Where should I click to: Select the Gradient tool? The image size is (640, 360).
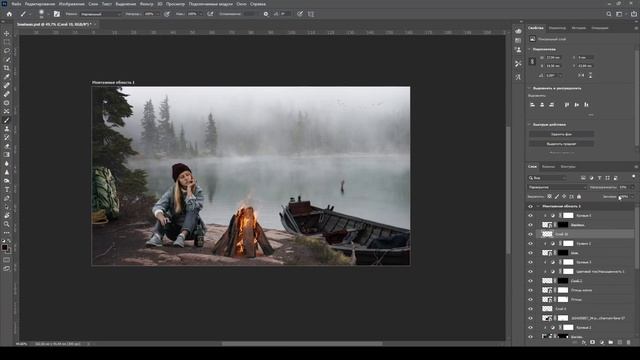(x=7, y=155)
